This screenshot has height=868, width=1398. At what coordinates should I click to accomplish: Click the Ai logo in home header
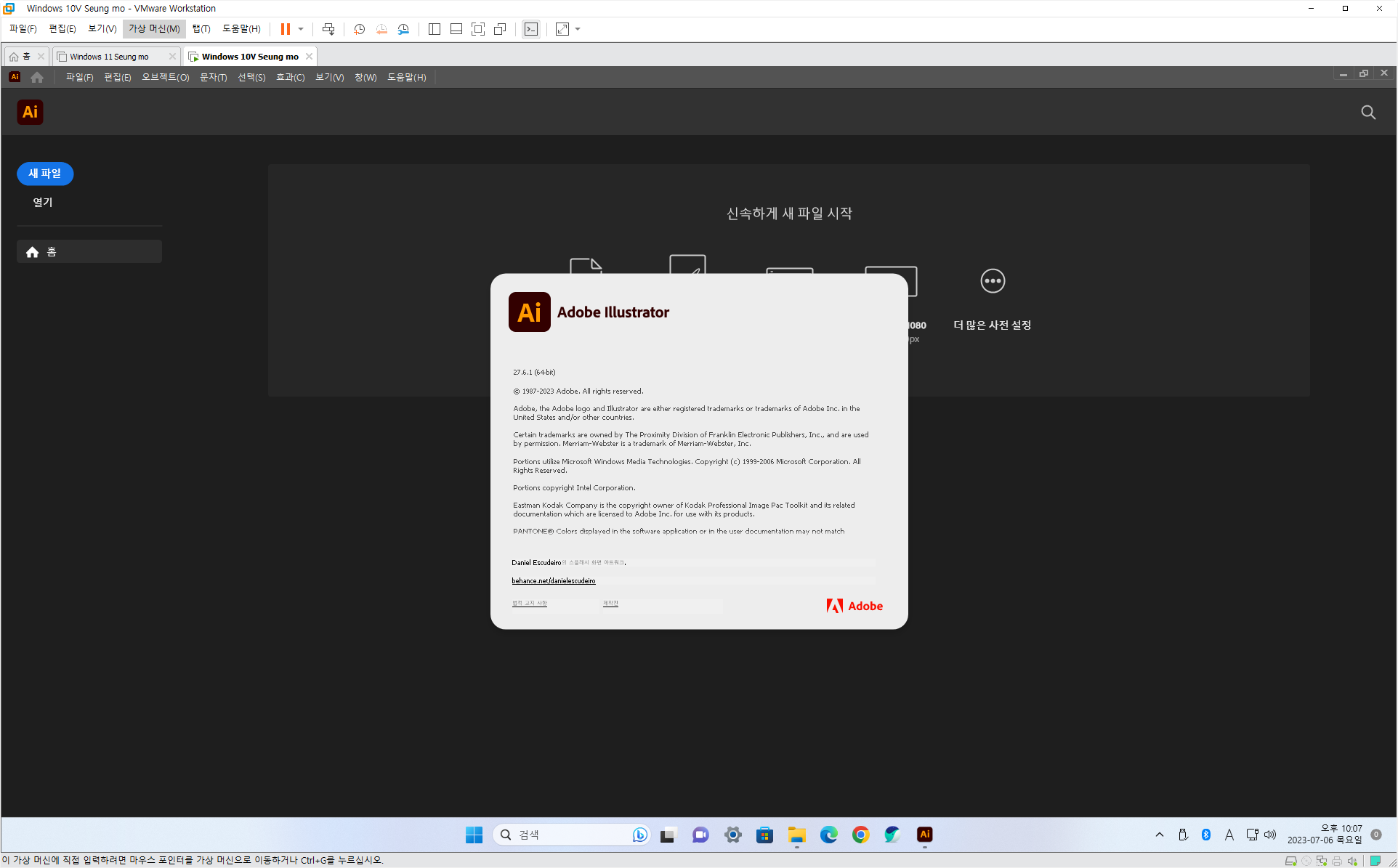click(30, 113)
